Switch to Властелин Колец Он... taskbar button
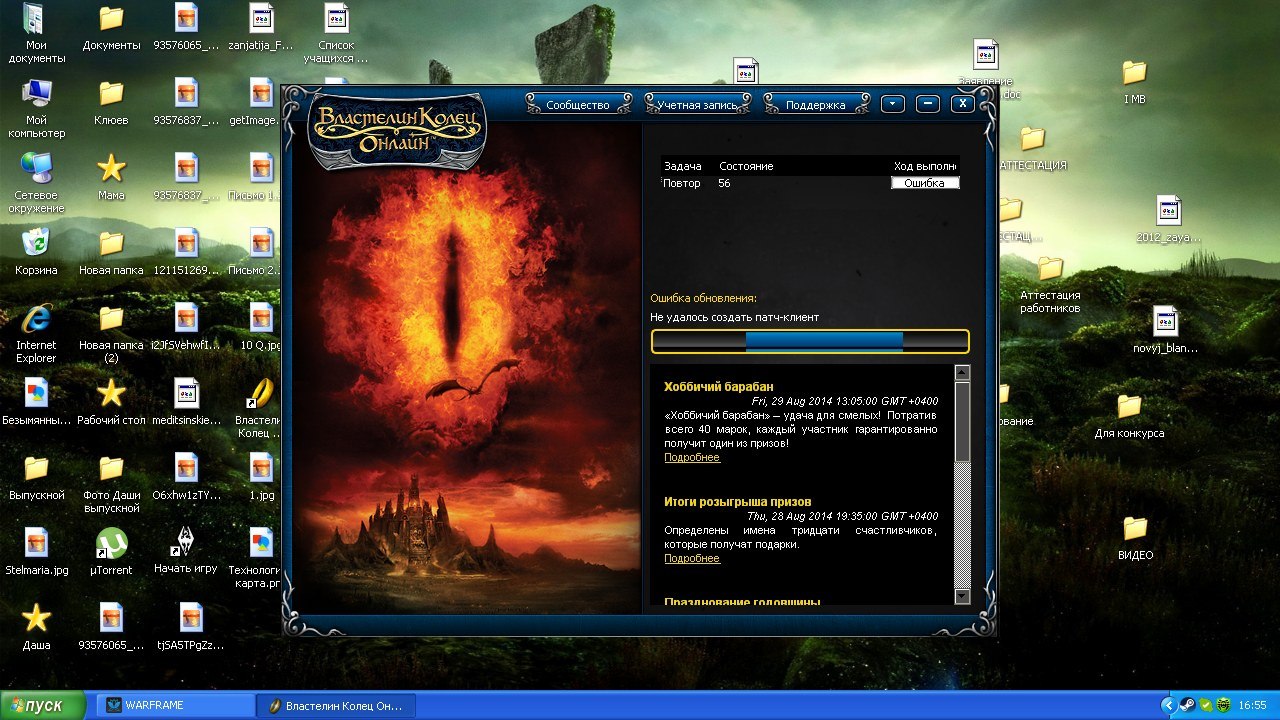Viewport: 1280px width, 720px height. coord(336,705)
